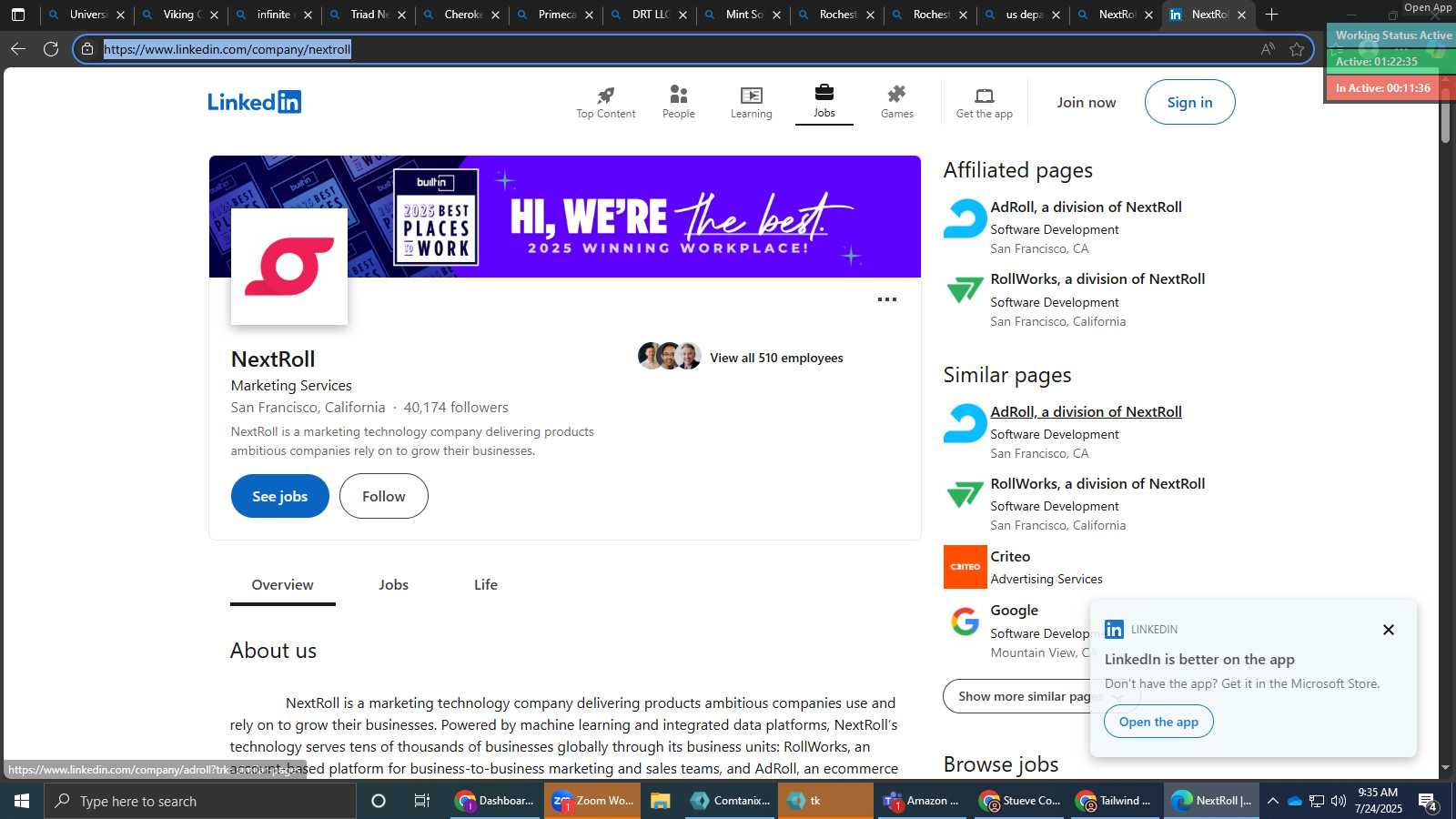1456x819 pixels.
Task: Click the Windows taskbar search box
Action: 200,801
